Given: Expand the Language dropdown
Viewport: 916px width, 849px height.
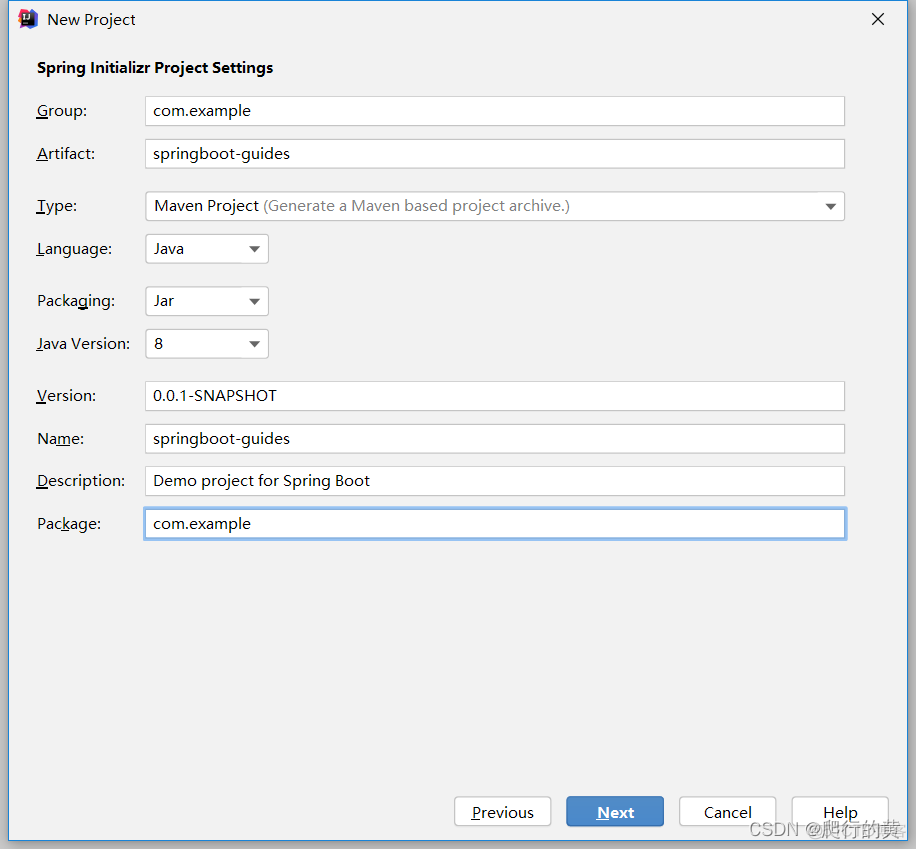Looking at the screenshot, I should point(206,249).
